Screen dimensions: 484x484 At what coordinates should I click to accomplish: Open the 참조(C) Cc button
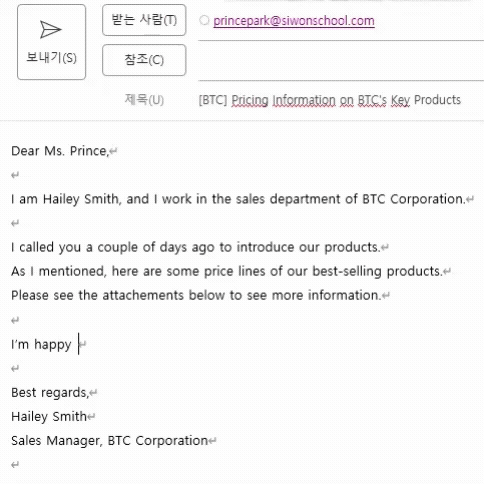[144, 60]
